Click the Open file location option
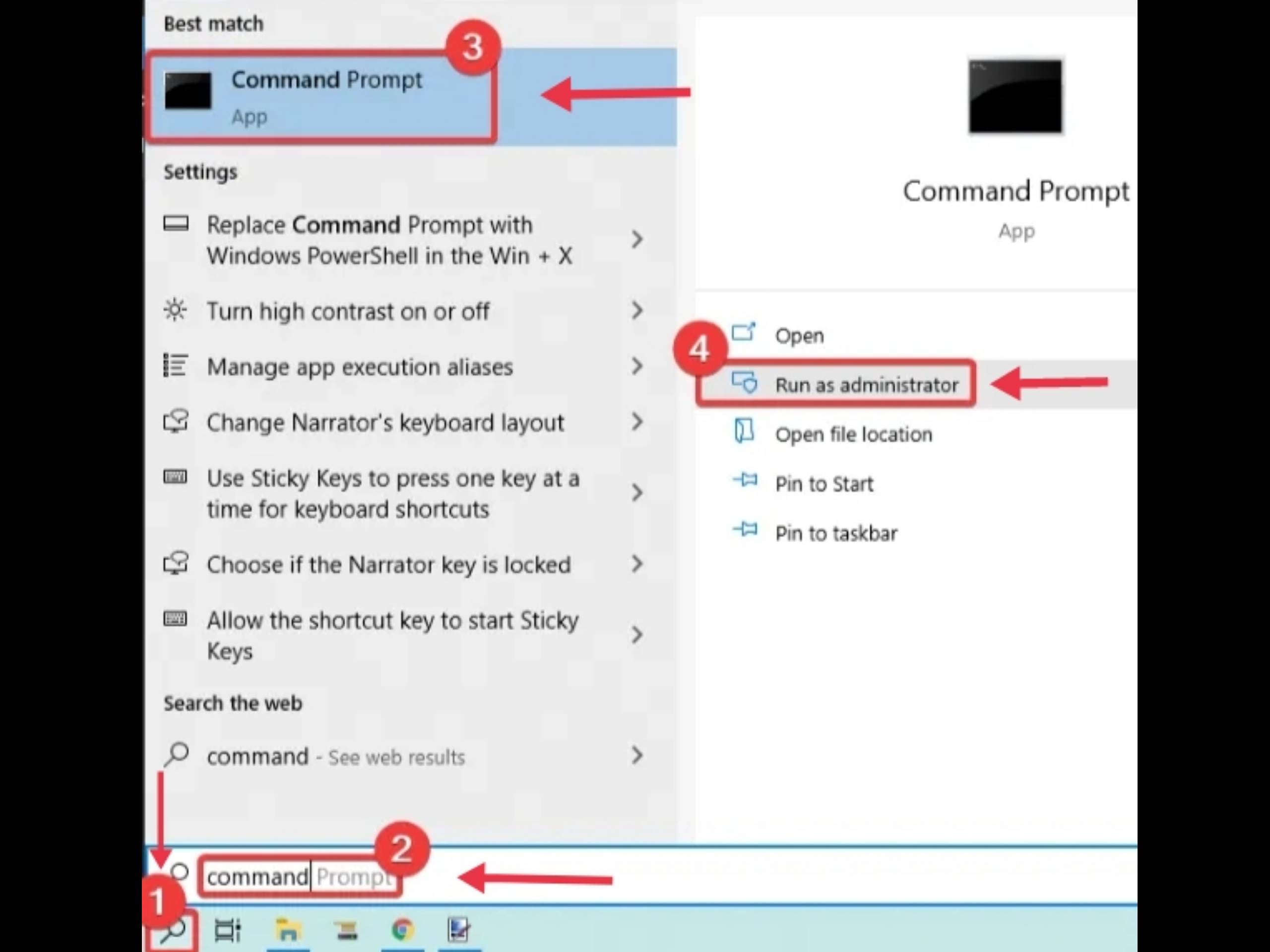The height and width of the screenshot is (952, 1270). pyautogui.click(x=854, y=433)
